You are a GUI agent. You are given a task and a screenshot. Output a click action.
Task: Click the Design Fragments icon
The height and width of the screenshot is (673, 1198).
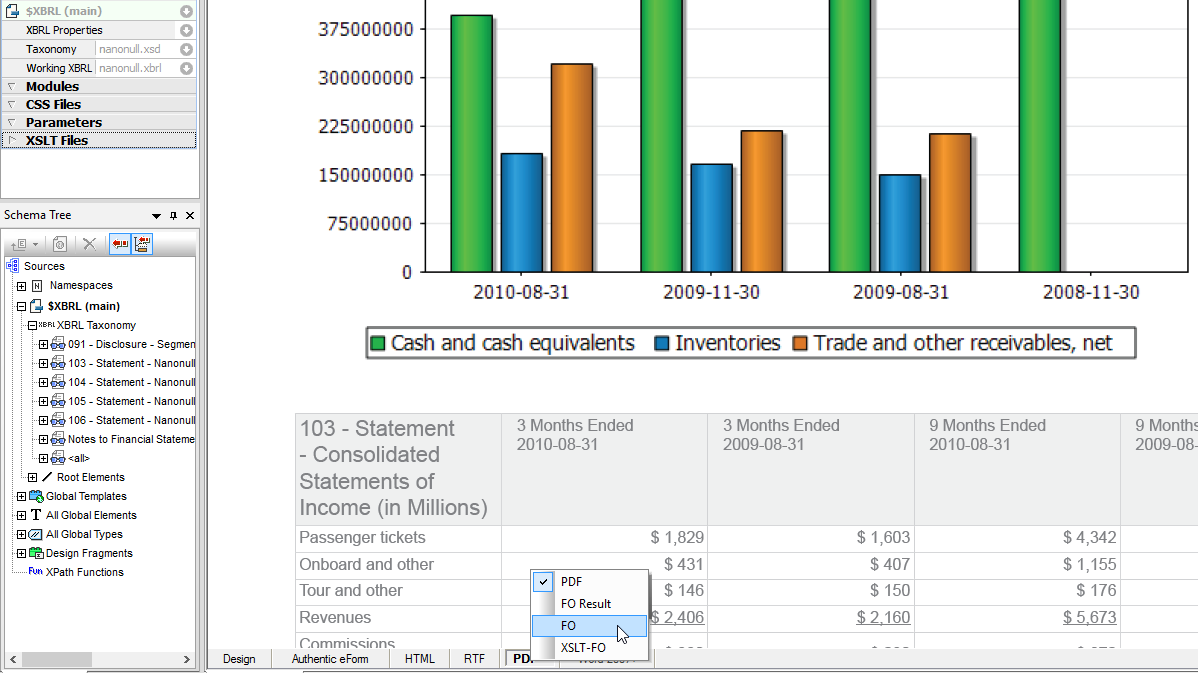[36, 553]
